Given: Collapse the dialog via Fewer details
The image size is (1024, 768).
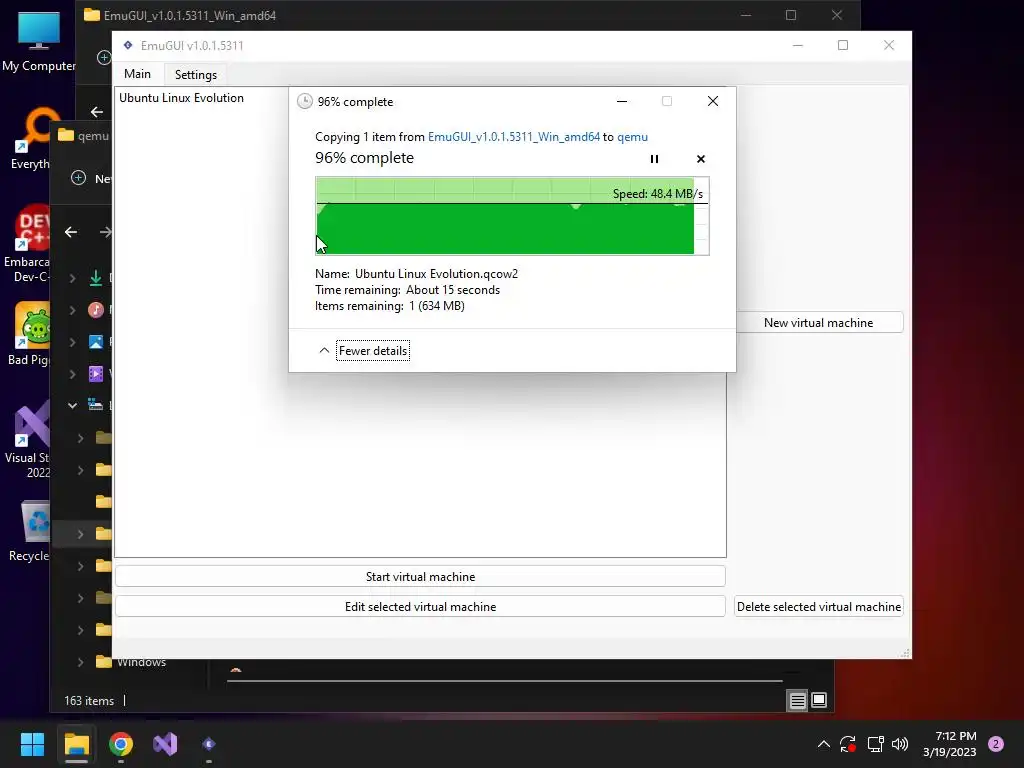Looking at the screenshot, I should (372, 351).
